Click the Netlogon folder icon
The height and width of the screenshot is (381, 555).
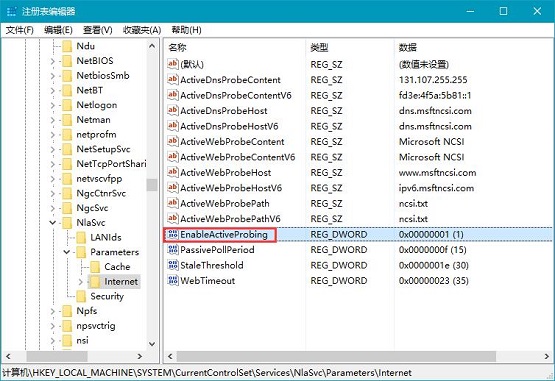[67, 105]
